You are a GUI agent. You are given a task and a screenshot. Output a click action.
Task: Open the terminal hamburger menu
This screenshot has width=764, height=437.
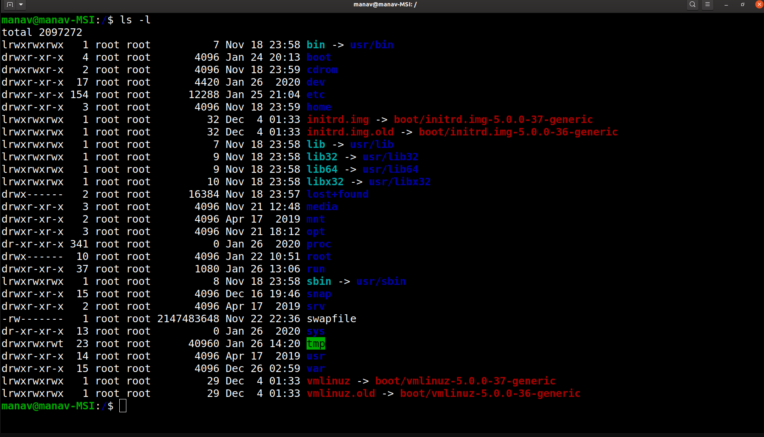[x=710, y=6]
